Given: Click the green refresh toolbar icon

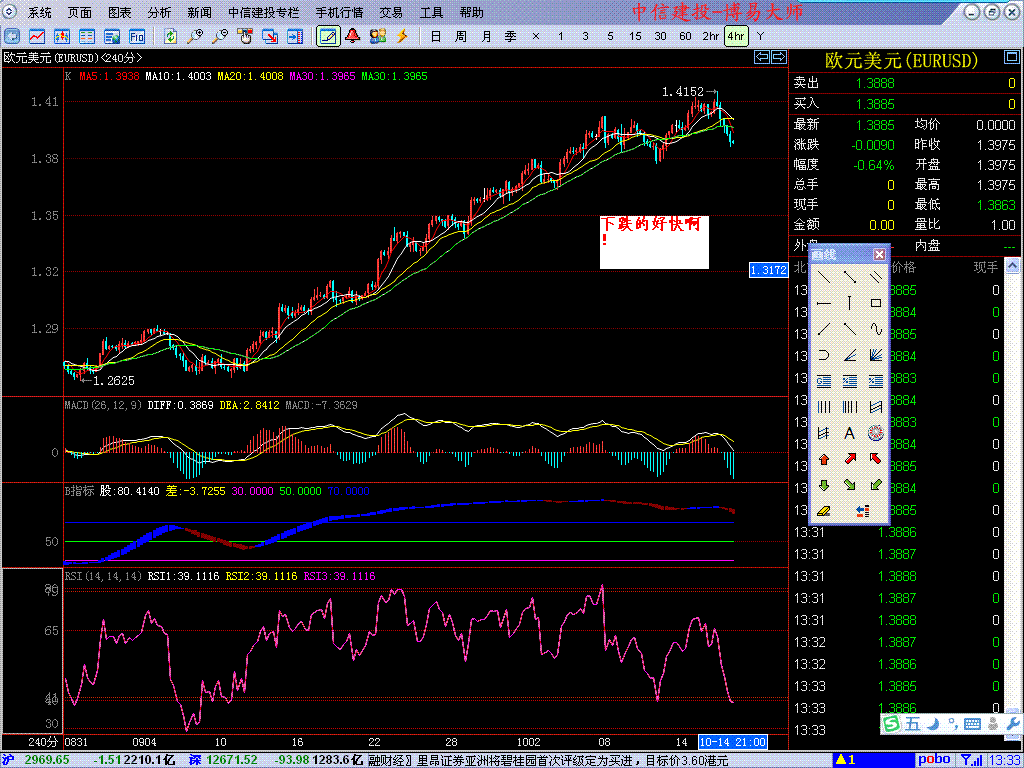Looking at the screenshot, I should pos(170,36).
